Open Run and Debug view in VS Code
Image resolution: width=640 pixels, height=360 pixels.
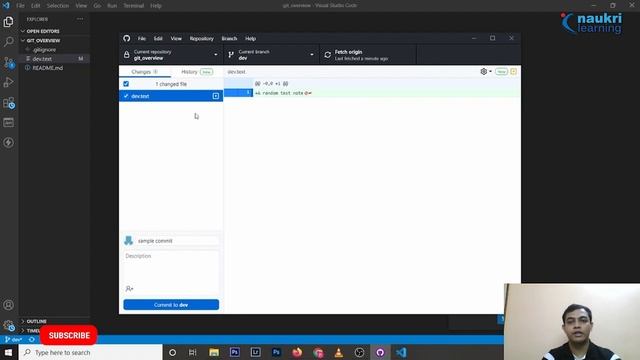point(8,82)
